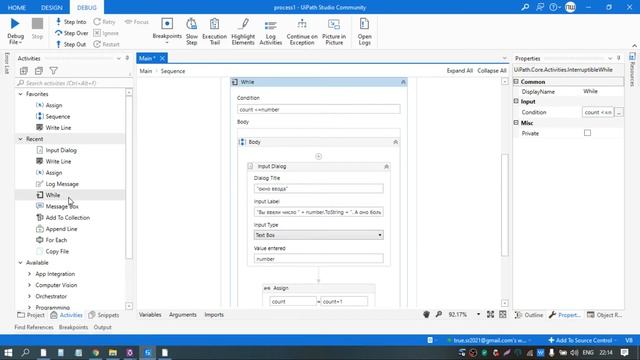
Task: Toggle the overview panel icon
Action: click(x=503, y=314)
